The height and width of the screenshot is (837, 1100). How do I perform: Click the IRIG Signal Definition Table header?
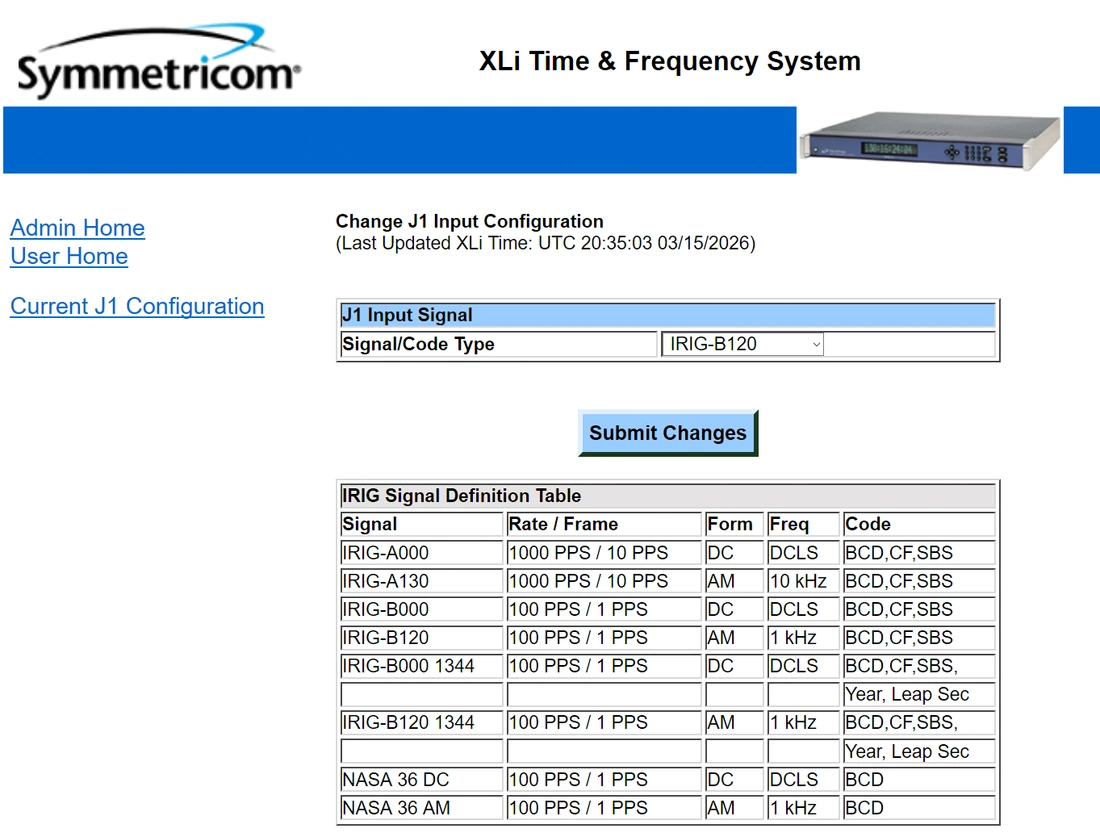tap(667, 496)
